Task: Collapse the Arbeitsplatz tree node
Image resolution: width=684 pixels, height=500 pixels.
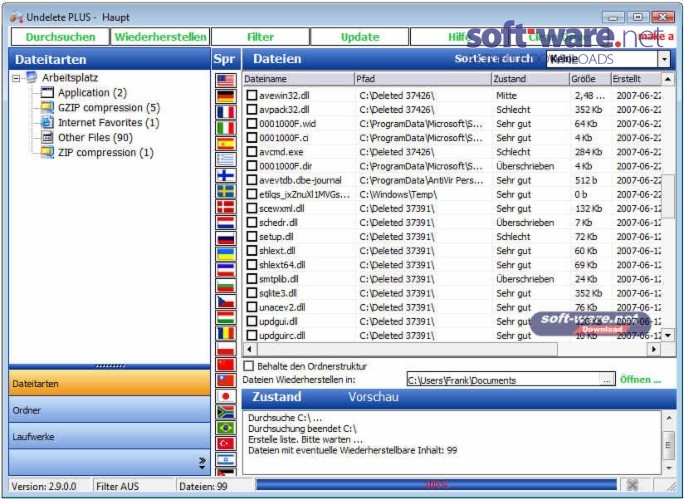Action: pos(17,79)
